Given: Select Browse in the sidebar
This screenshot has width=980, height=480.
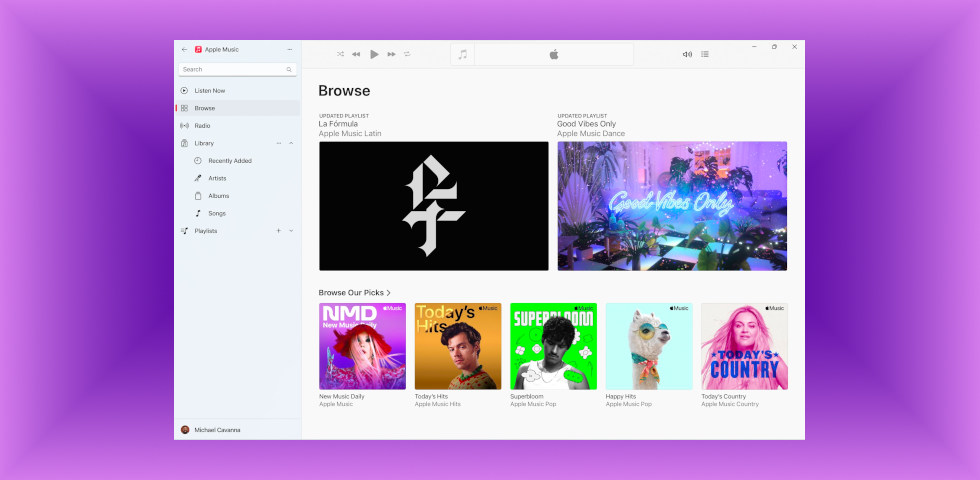Looking at the screenshot, I should [x=238, y=108].
